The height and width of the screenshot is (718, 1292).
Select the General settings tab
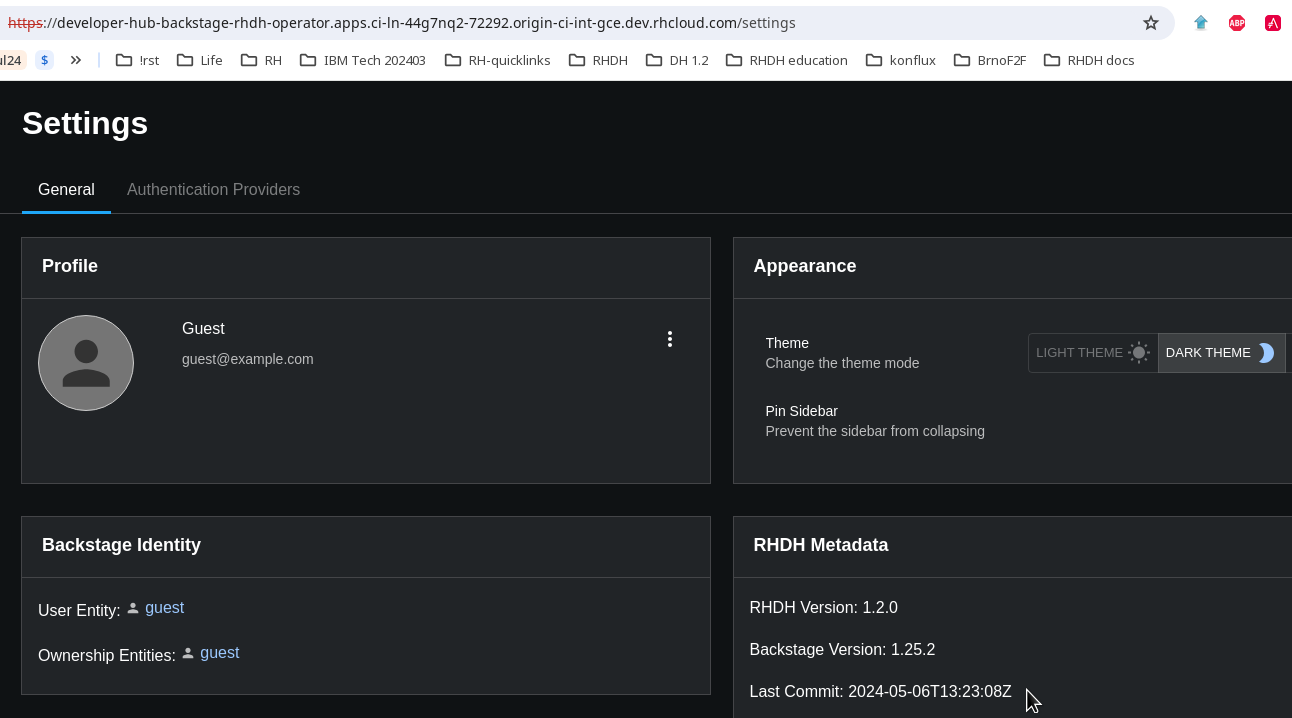[x=66, y=190]
